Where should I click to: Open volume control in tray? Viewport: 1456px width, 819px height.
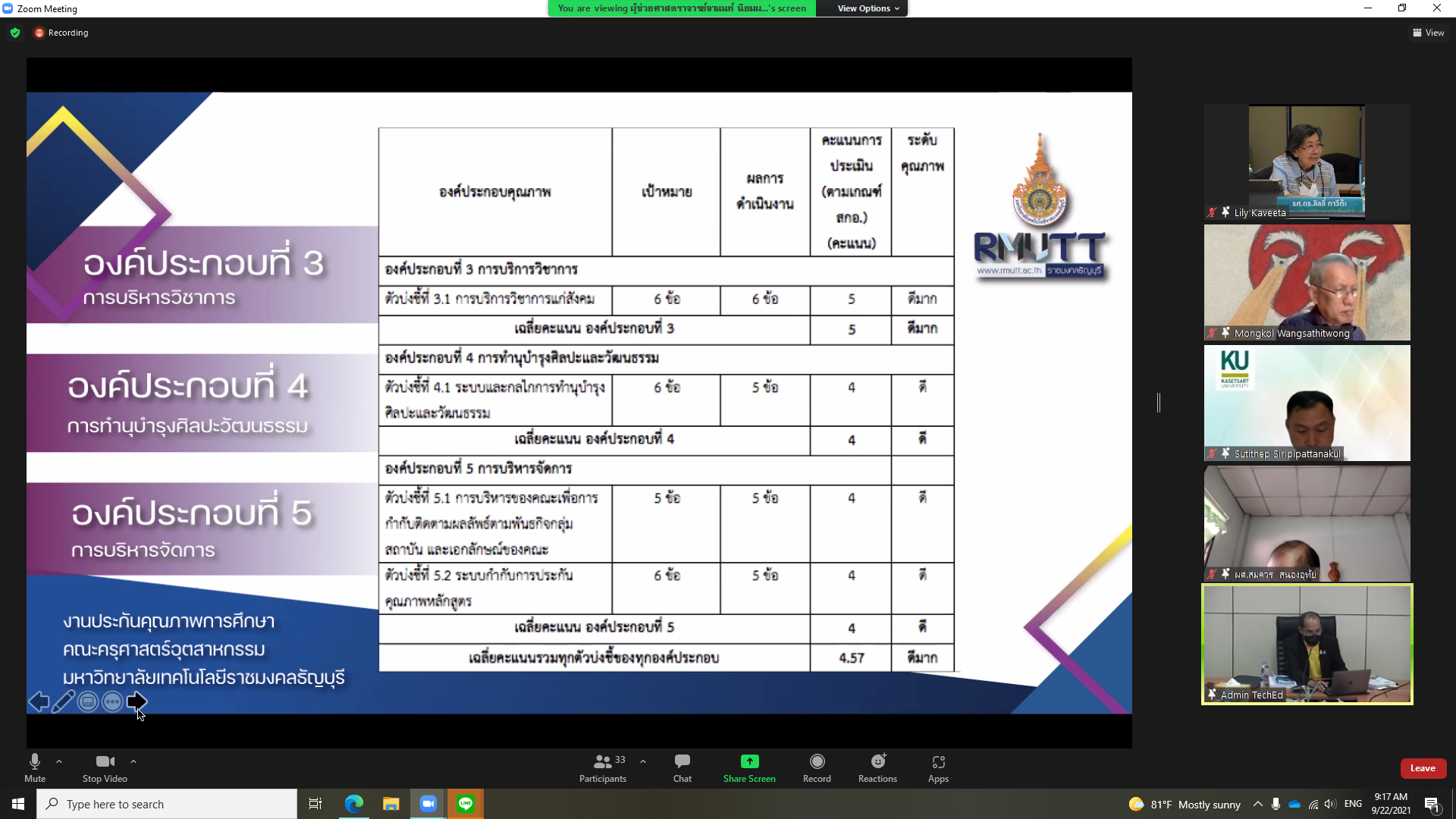pos(1330,804)
